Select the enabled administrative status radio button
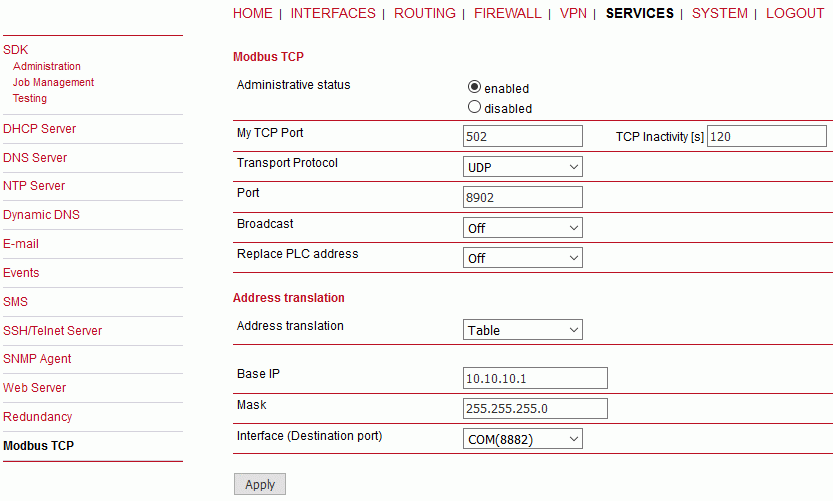This screenshot has height=501, width=833. click(474, 87)
